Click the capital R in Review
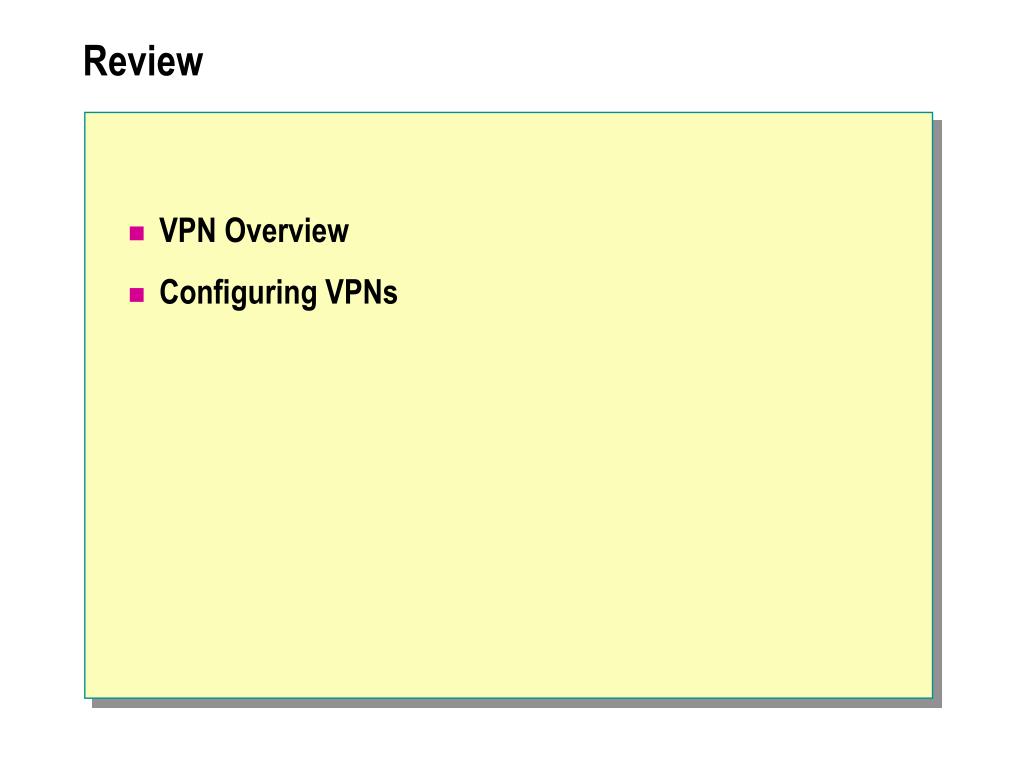The image size is (1024, 768). point(95,61)
